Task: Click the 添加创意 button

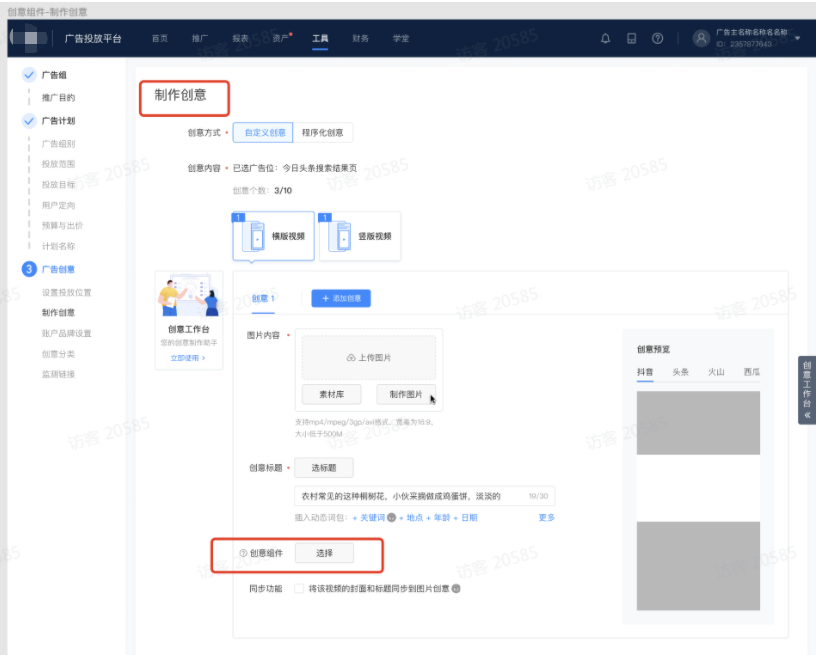Action: coord(339,297)
